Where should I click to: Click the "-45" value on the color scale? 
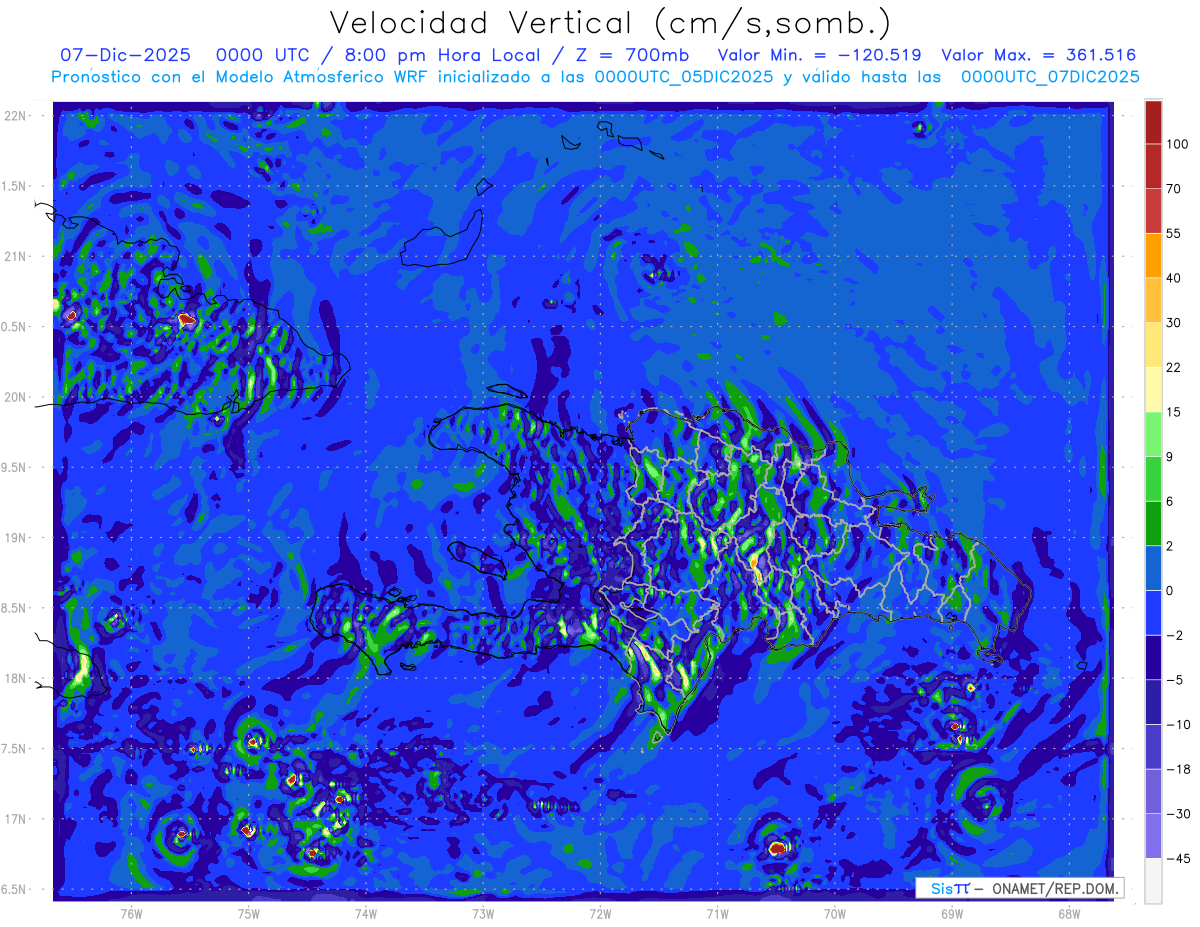pos(1178,859)
